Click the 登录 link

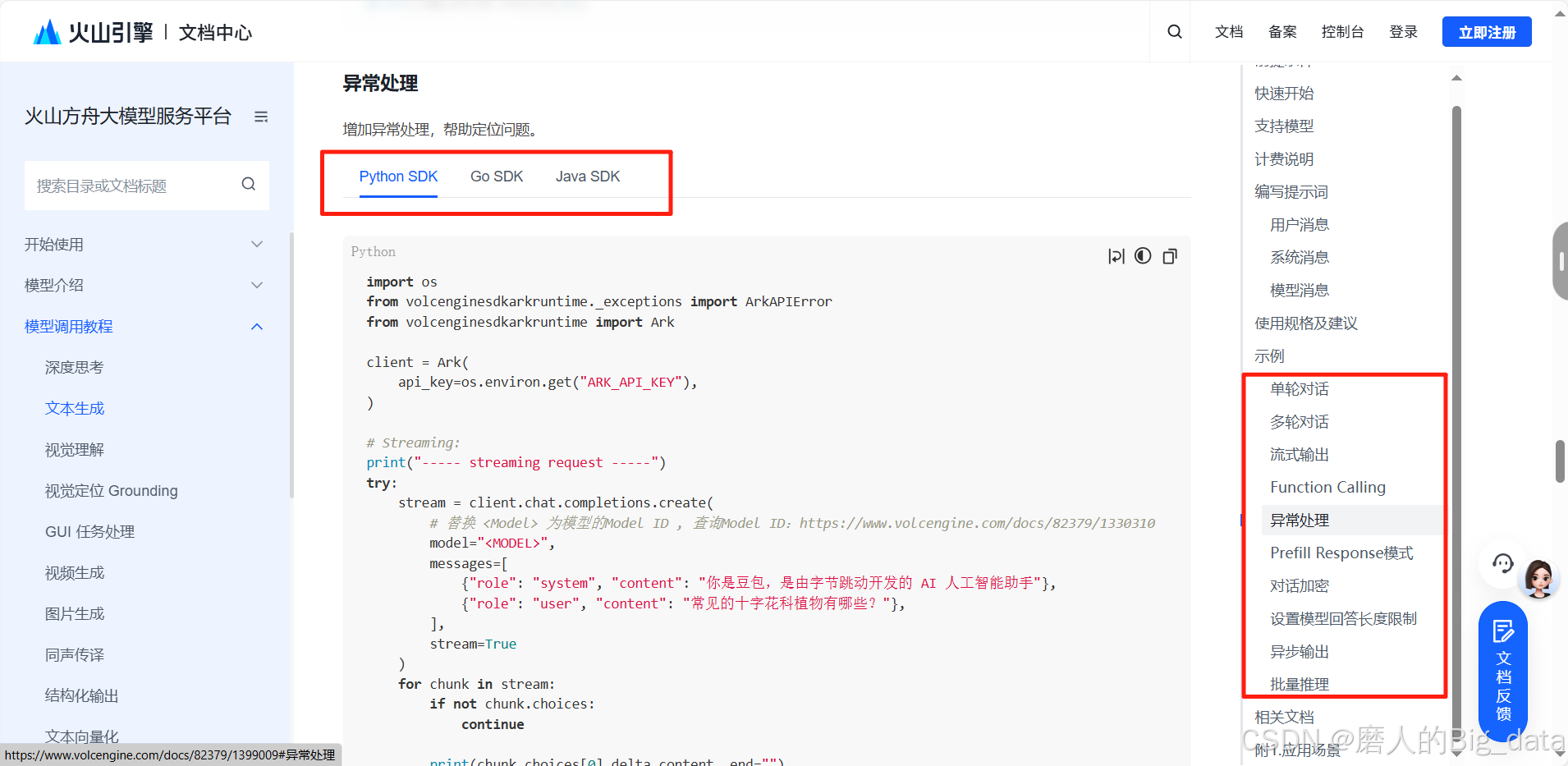[1403, 32]
